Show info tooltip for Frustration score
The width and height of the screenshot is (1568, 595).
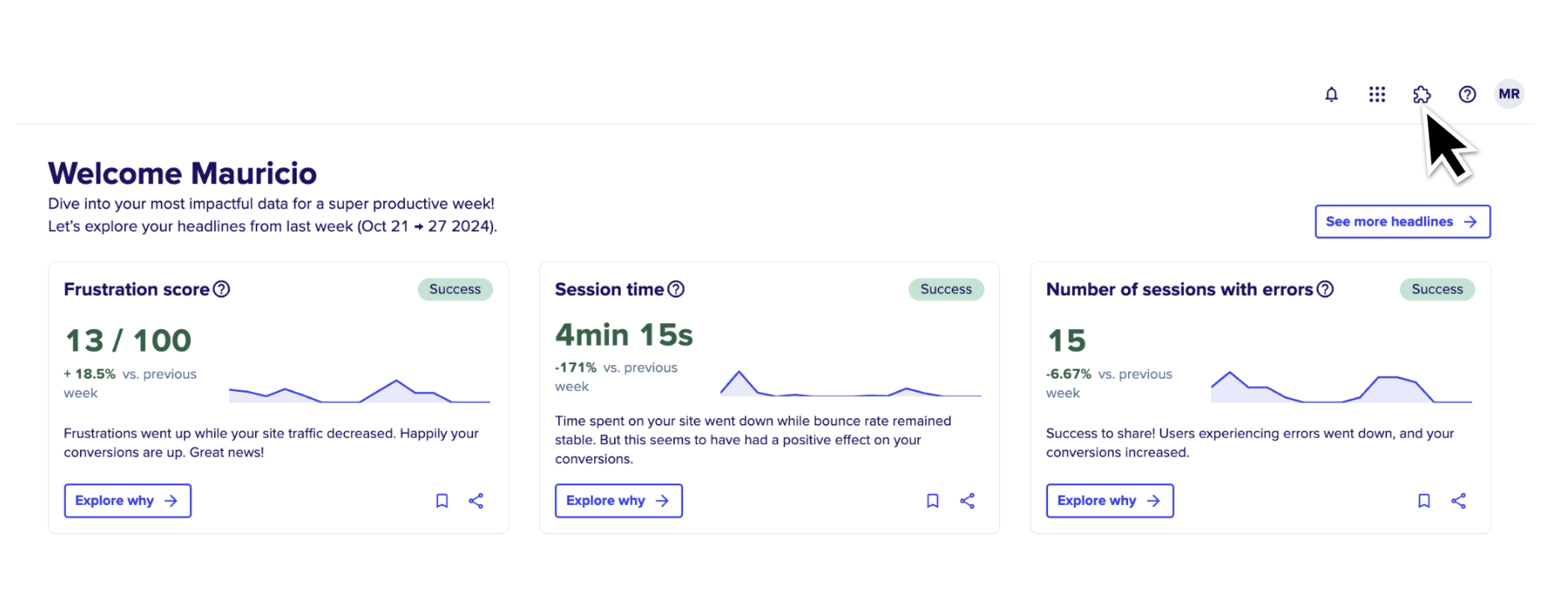click(222, 289)
